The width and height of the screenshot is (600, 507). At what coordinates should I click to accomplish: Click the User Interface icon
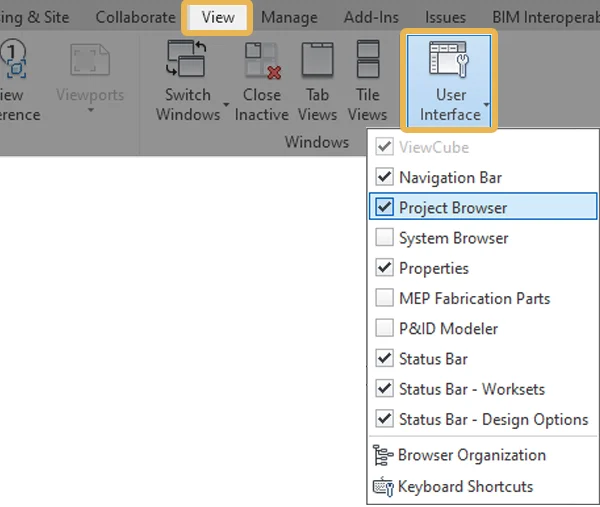(450, 60)
